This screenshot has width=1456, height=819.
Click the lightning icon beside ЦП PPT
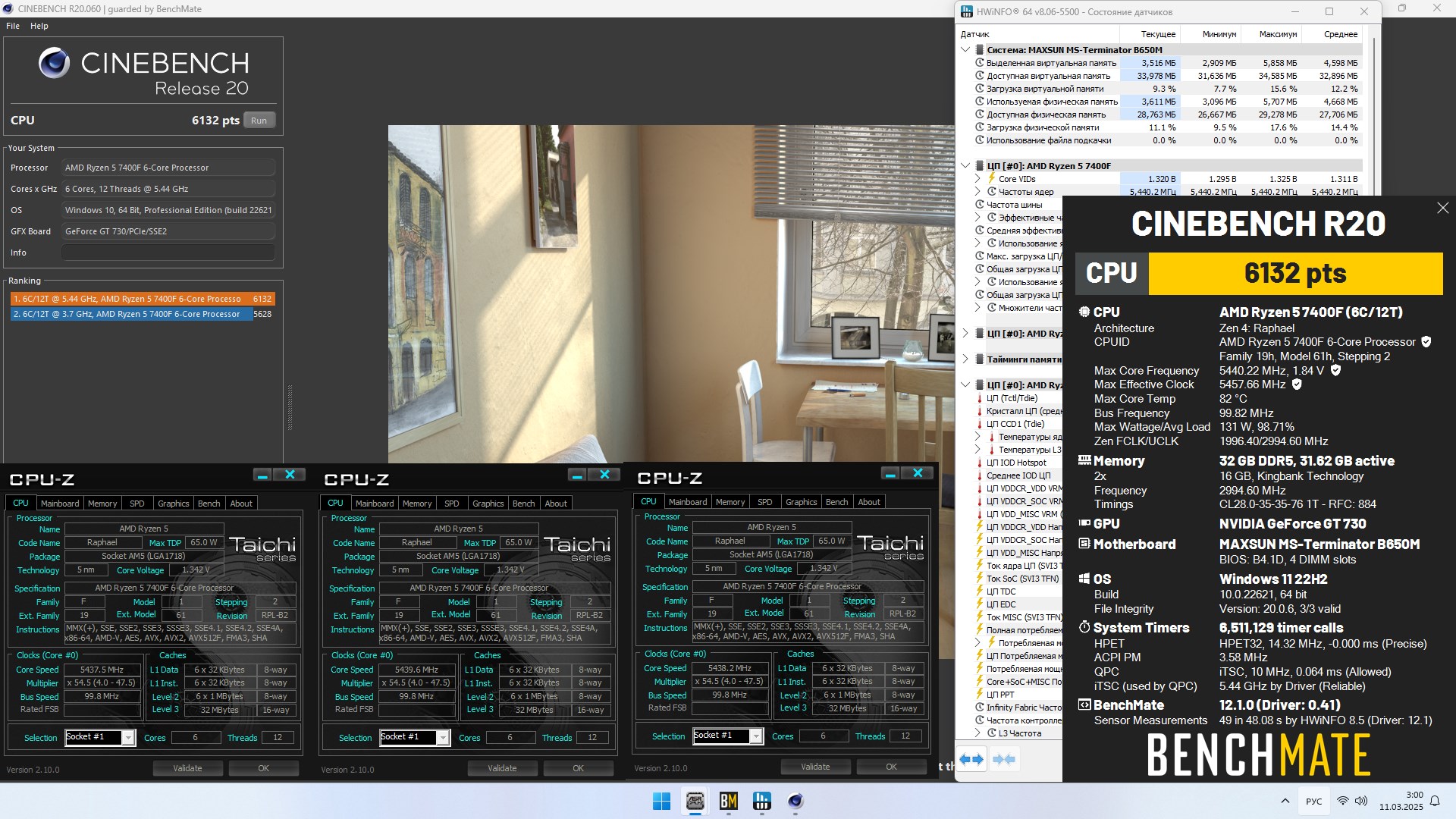[979, 695]
